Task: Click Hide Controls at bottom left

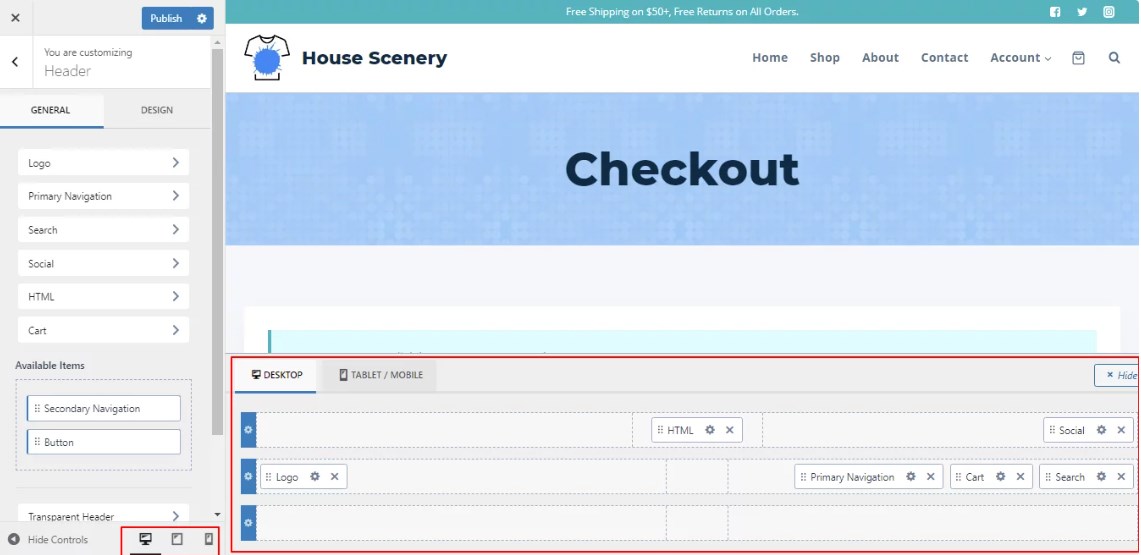Action: click(48, 540)
